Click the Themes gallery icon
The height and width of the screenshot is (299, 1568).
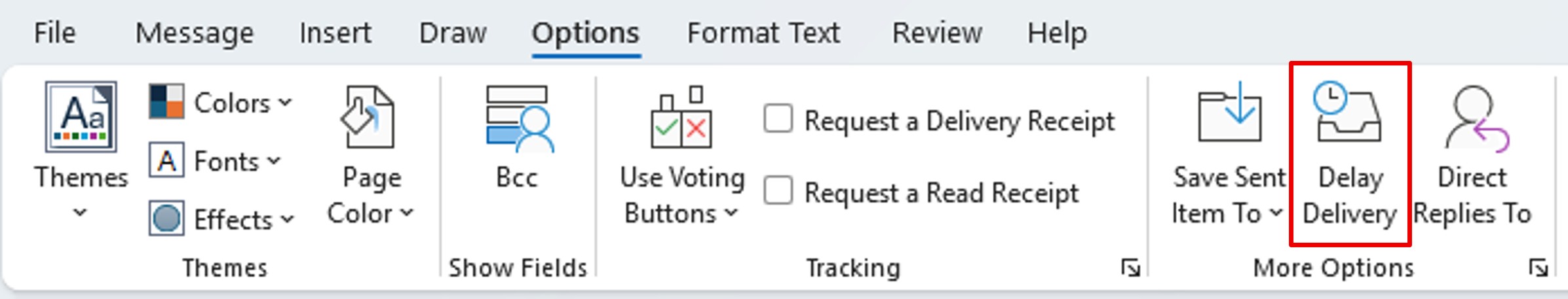(81, 116)
